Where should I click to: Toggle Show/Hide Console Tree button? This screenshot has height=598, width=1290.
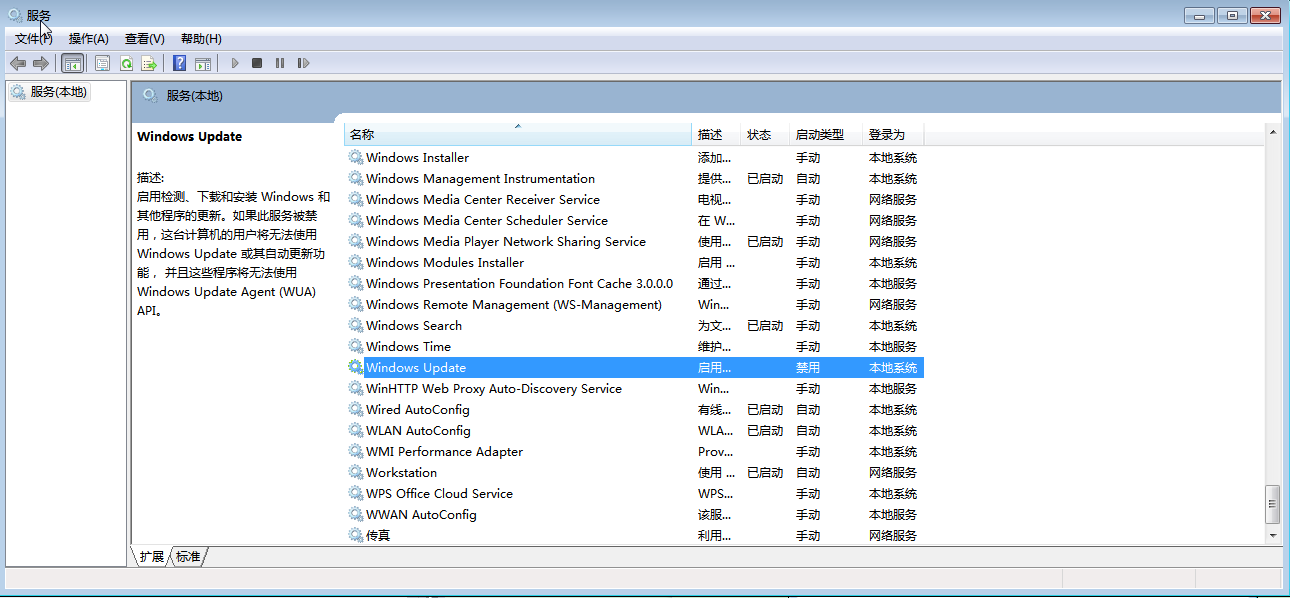(73, 63)
